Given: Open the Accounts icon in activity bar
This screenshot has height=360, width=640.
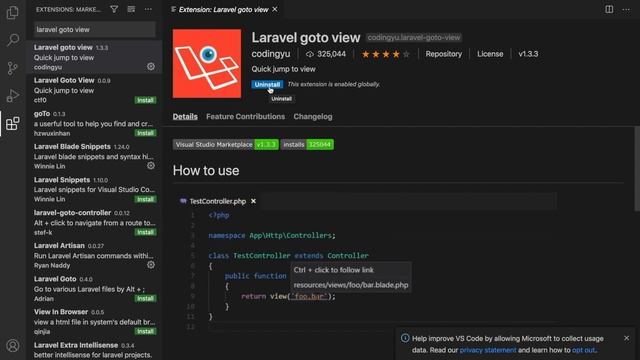Looking at the screenshot, I should point(13,346).
